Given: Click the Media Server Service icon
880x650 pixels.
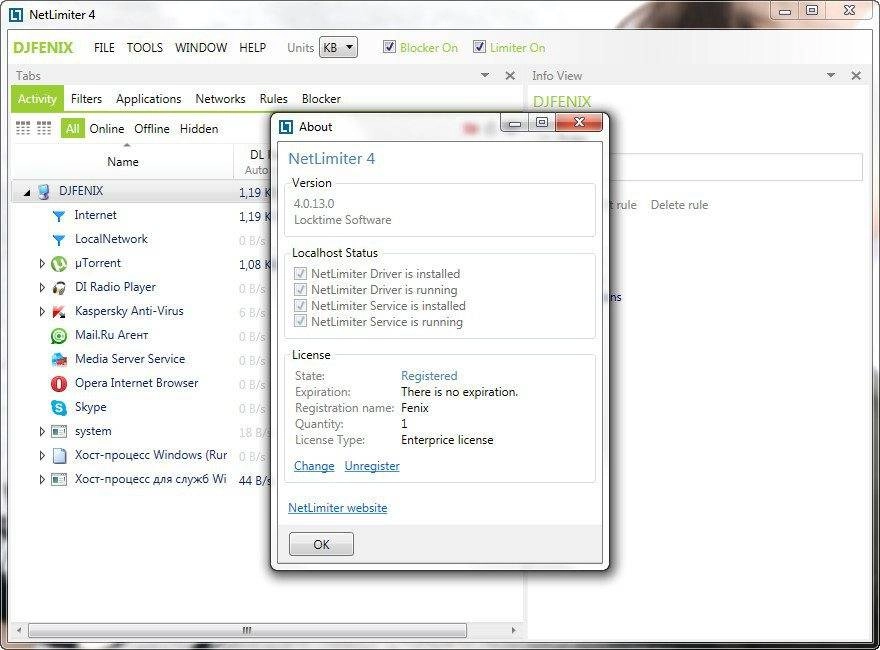Looking at the screenshot, I should pos(58,359).
